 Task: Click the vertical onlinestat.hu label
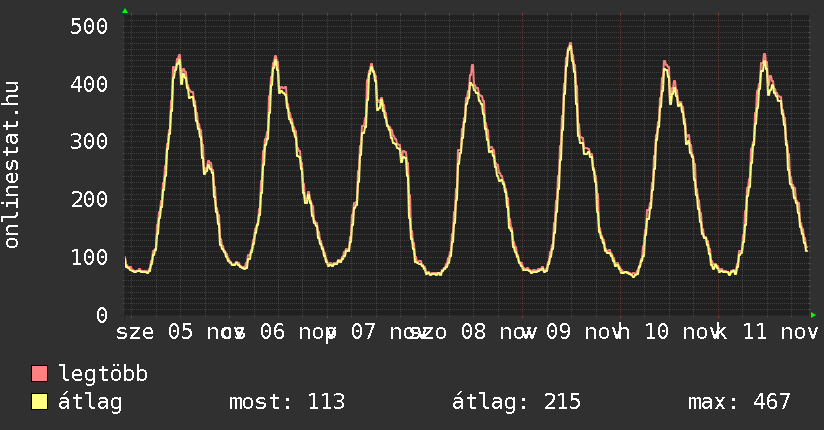[x=13, y=166]
